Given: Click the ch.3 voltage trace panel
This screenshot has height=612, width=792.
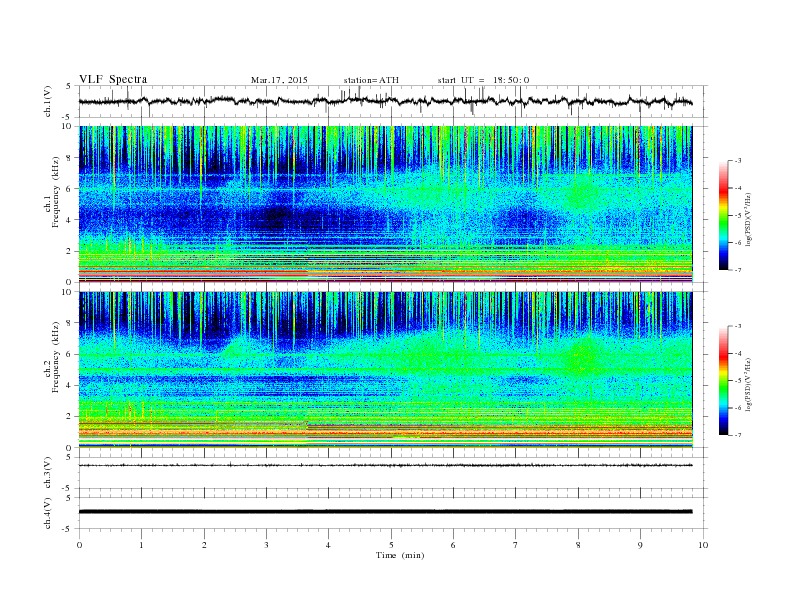Looking at the screenshot, I should [392, 473].
